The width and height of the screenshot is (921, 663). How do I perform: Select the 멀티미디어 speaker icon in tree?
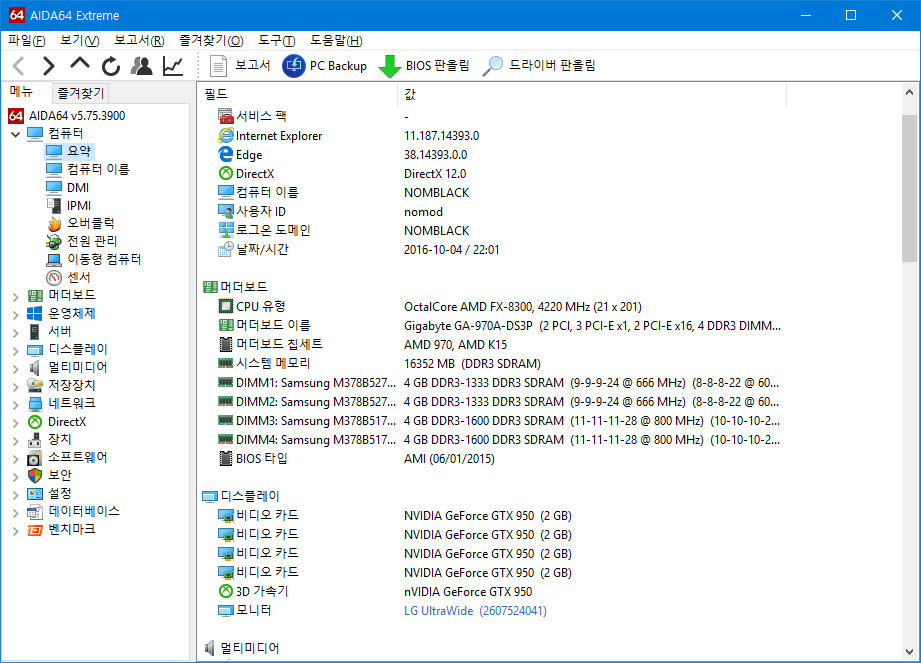pos(35,368)
